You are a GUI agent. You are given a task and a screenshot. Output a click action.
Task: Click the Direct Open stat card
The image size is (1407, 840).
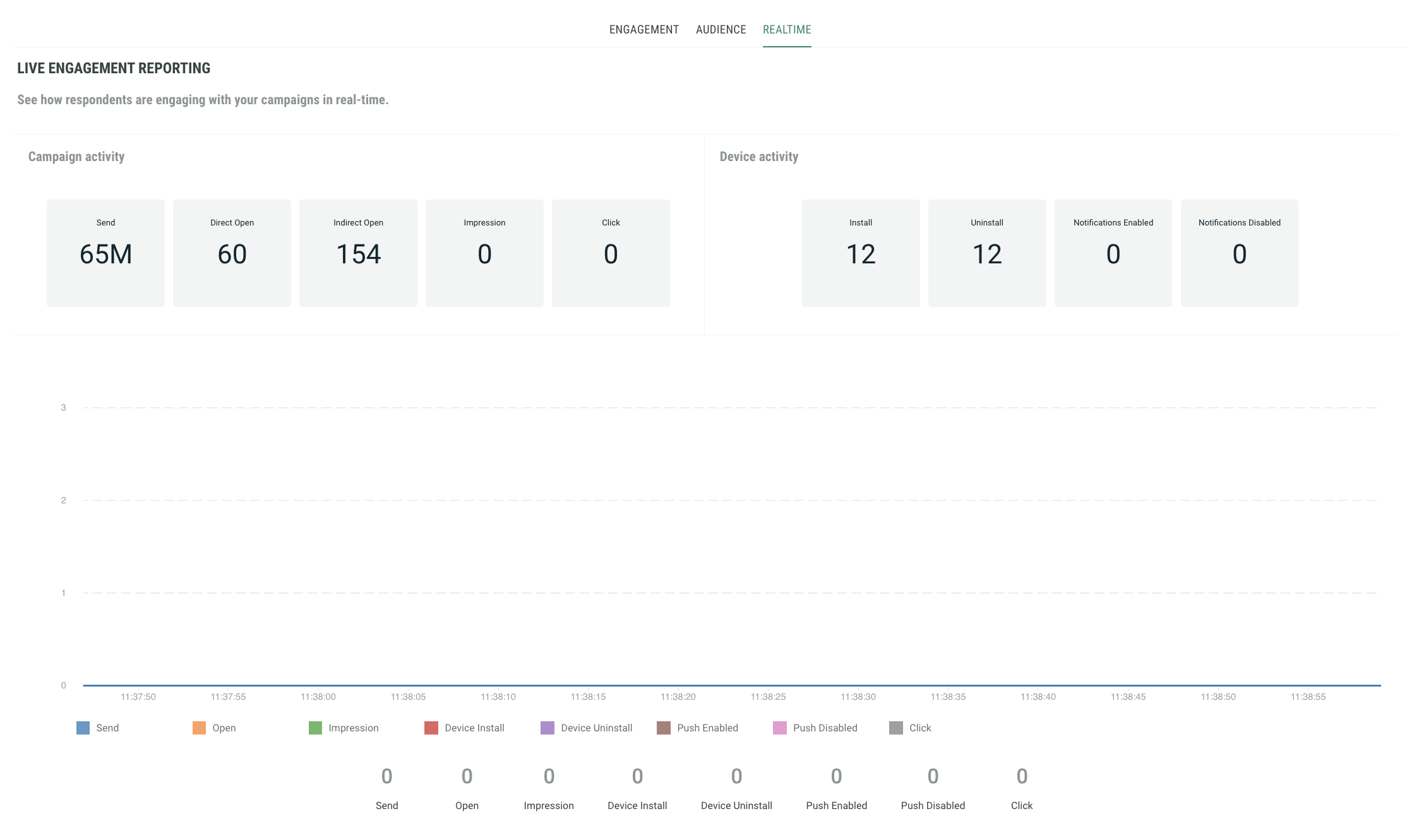232,253
